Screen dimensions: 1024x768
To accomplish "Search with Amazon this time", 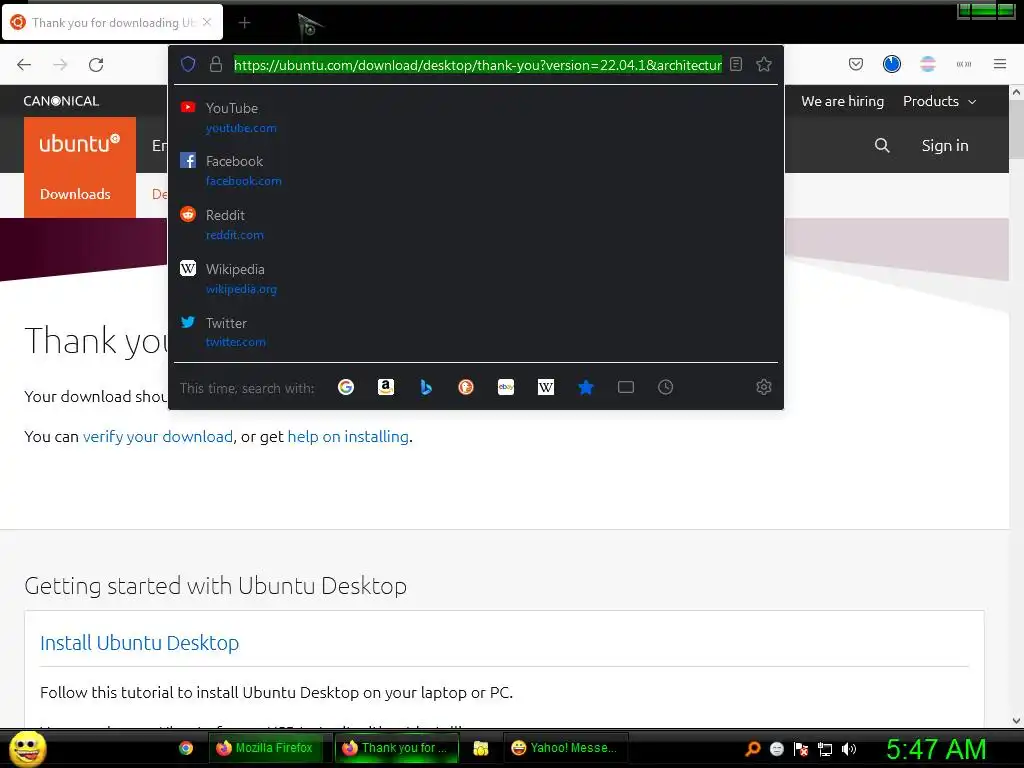I will tap(386, 387).
